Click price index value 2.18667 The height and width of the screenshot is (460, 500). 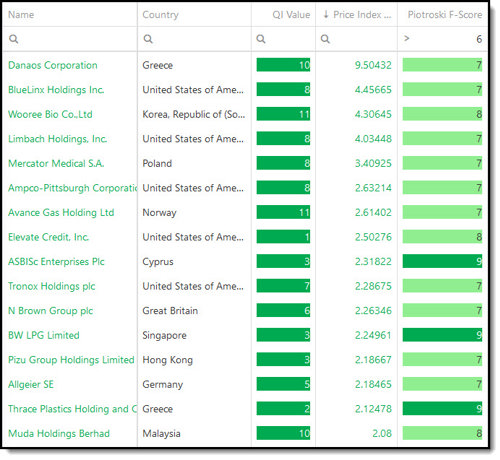tap(373, 360)
